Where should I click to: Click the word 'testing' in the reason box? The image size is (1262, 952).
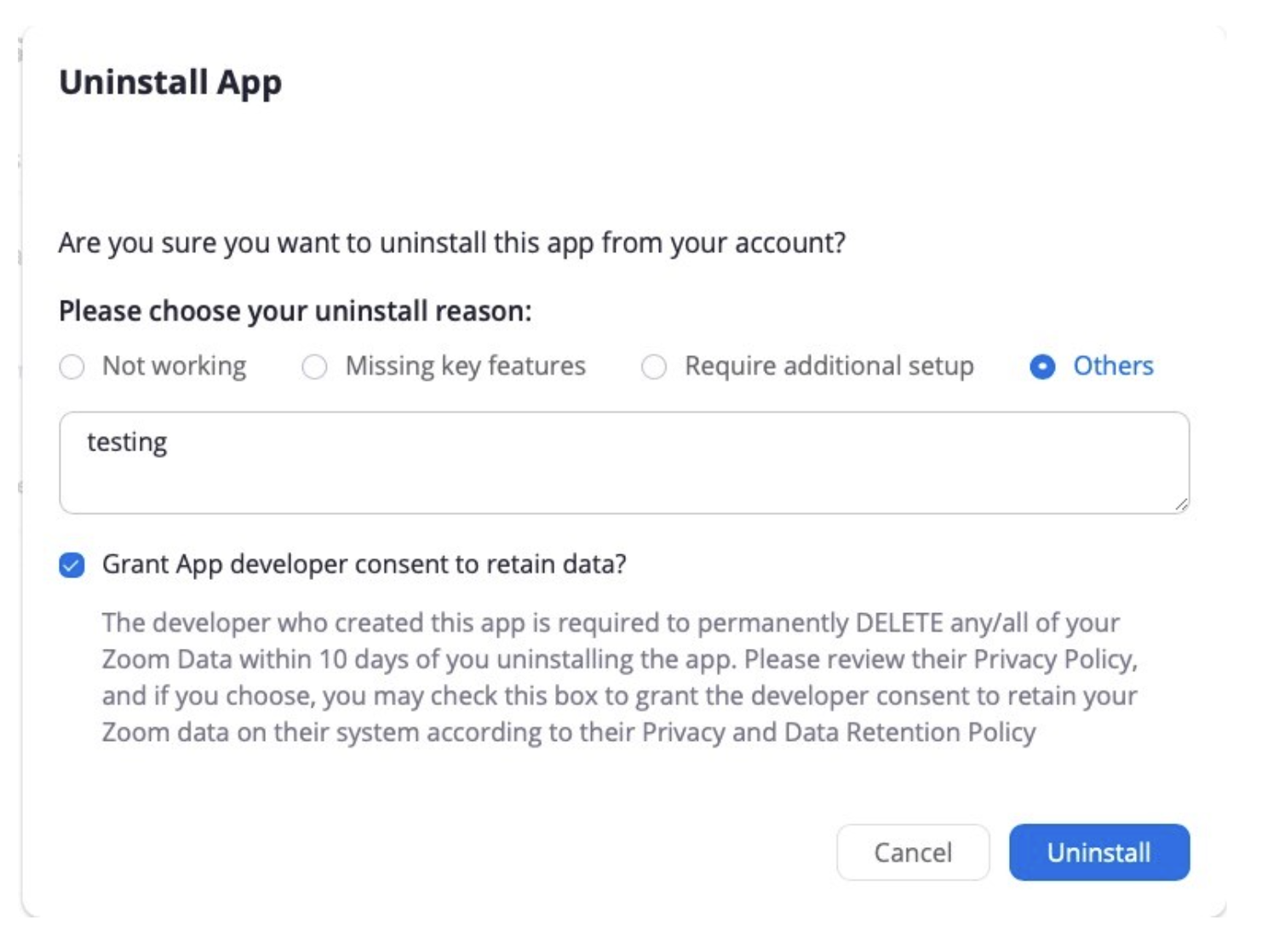pos(127,442)
